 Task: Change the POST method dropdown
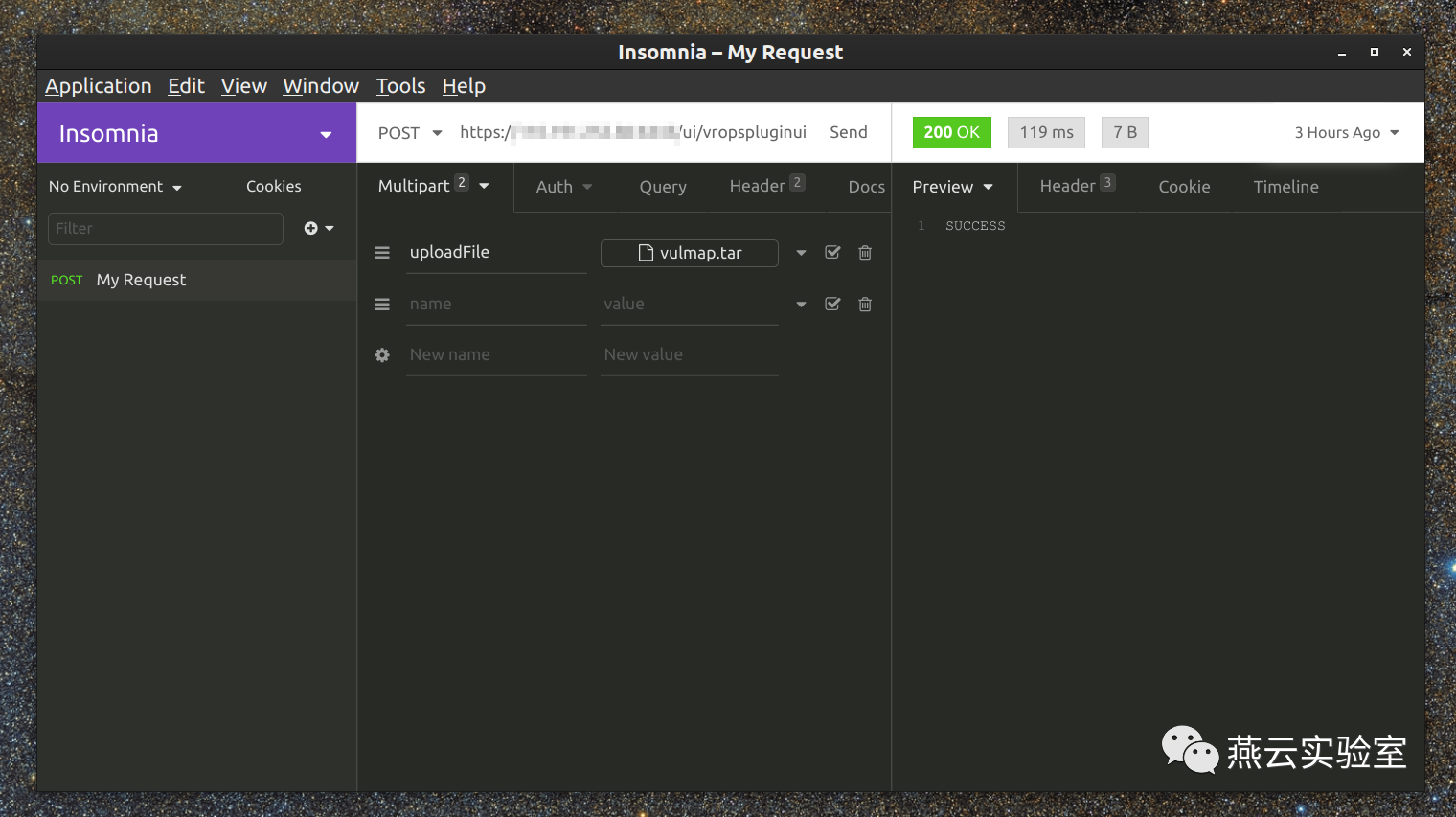click(x=410, y=133)
